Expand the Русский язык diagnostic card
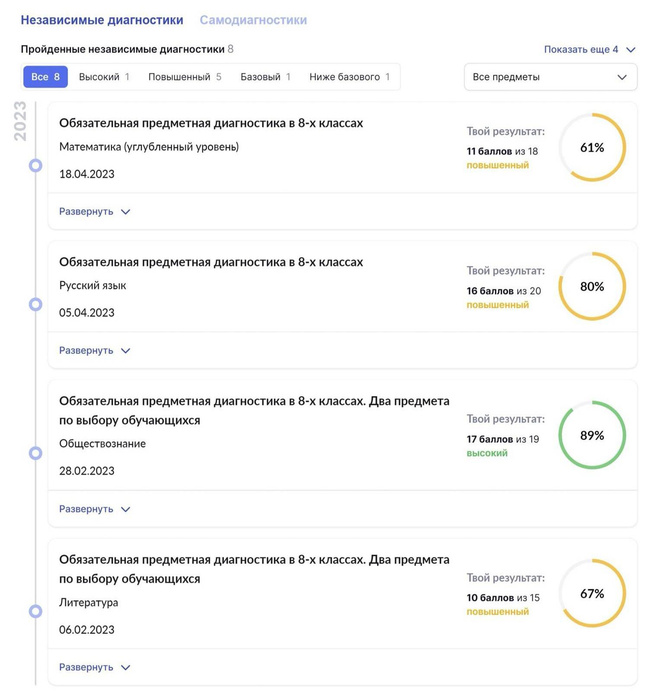Image resolution: width=656 pixels, height=698 pixels. click(95, 351)
